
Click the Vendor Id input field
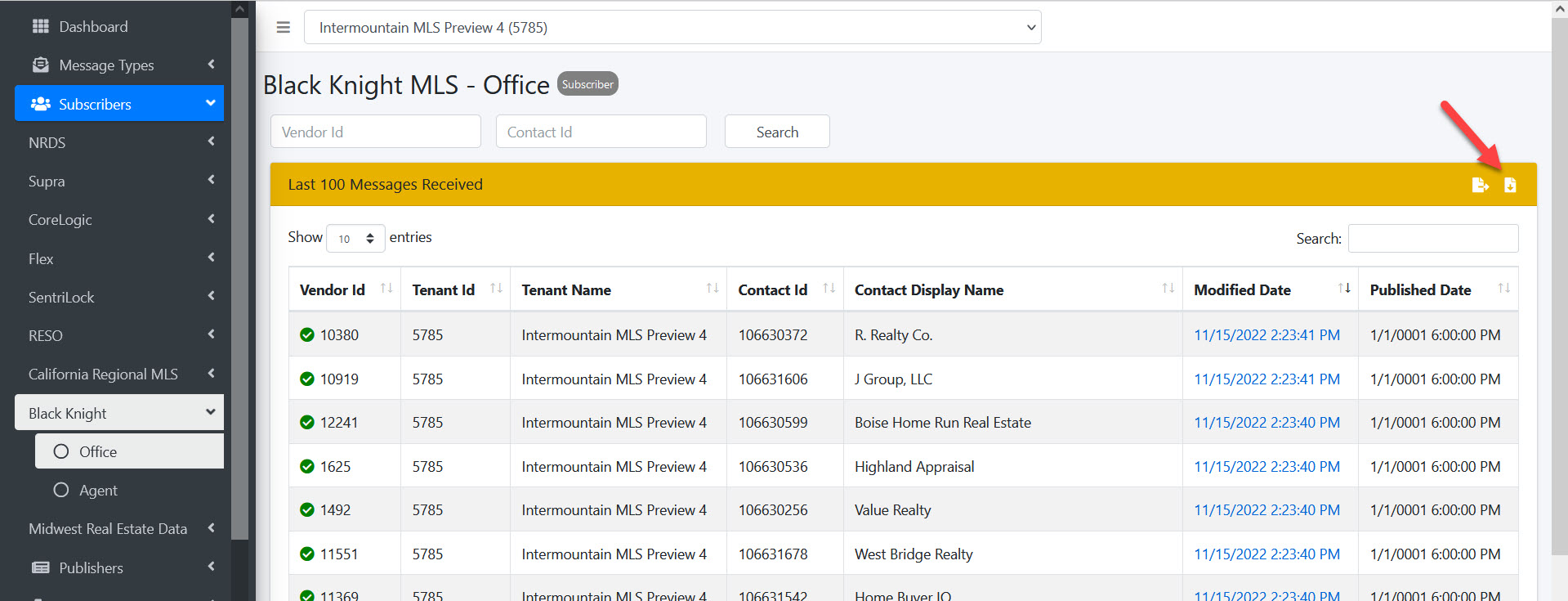click(x=375, y=132)
